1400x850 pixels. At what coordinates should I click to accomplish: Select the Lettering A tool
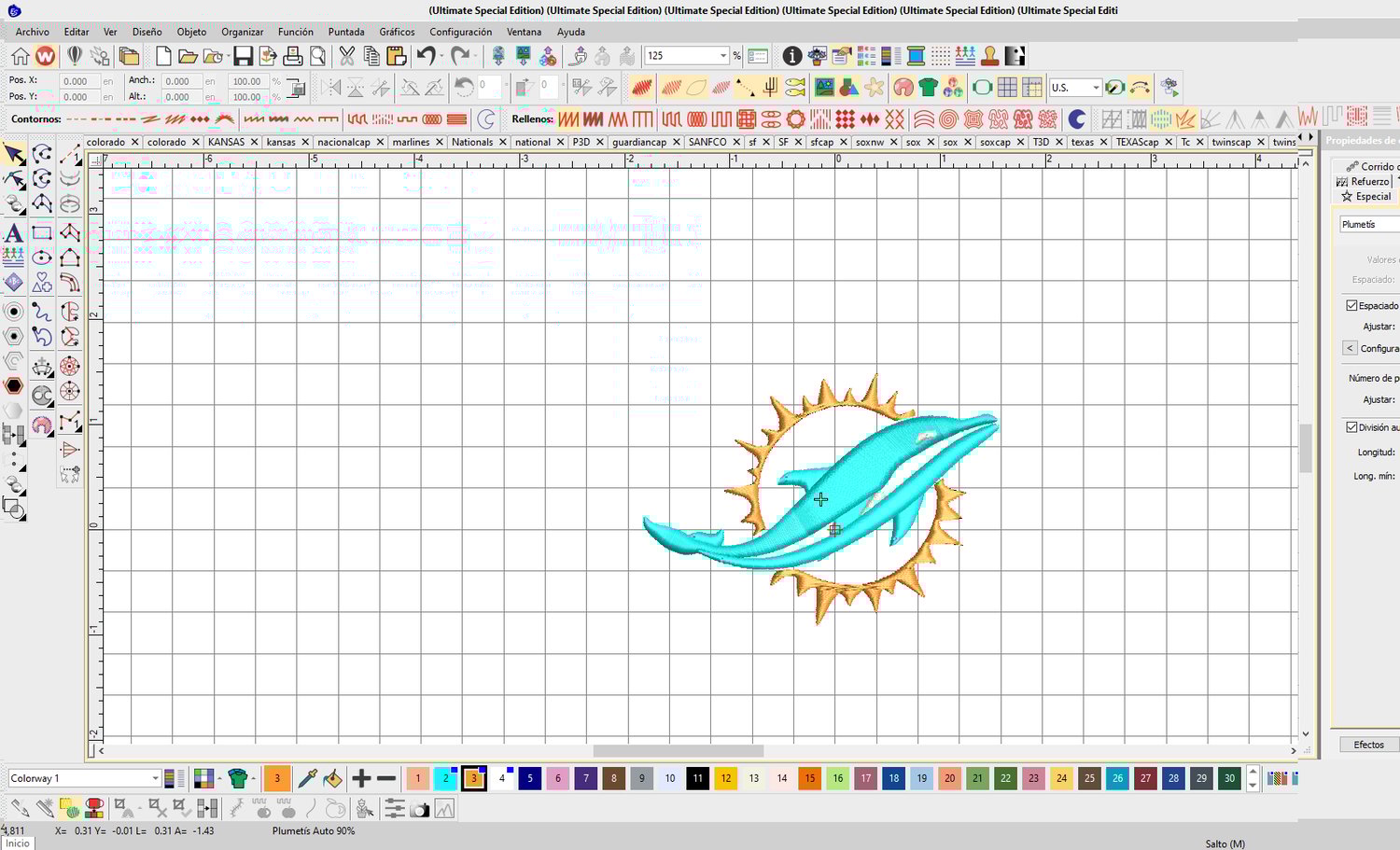click(x=14, y=232)
